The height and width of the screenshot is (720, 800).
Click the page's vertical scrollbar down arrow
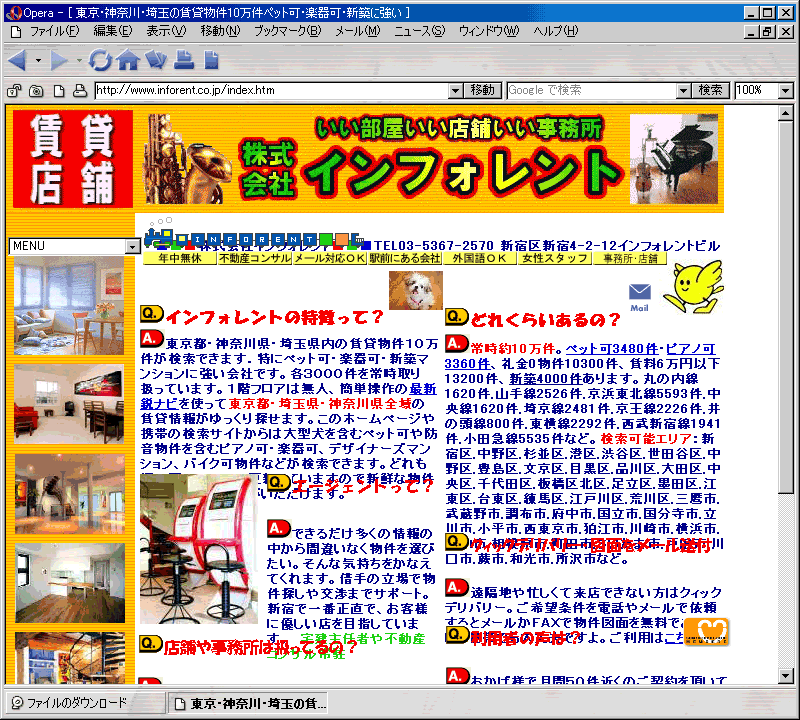tap(785, 676)
